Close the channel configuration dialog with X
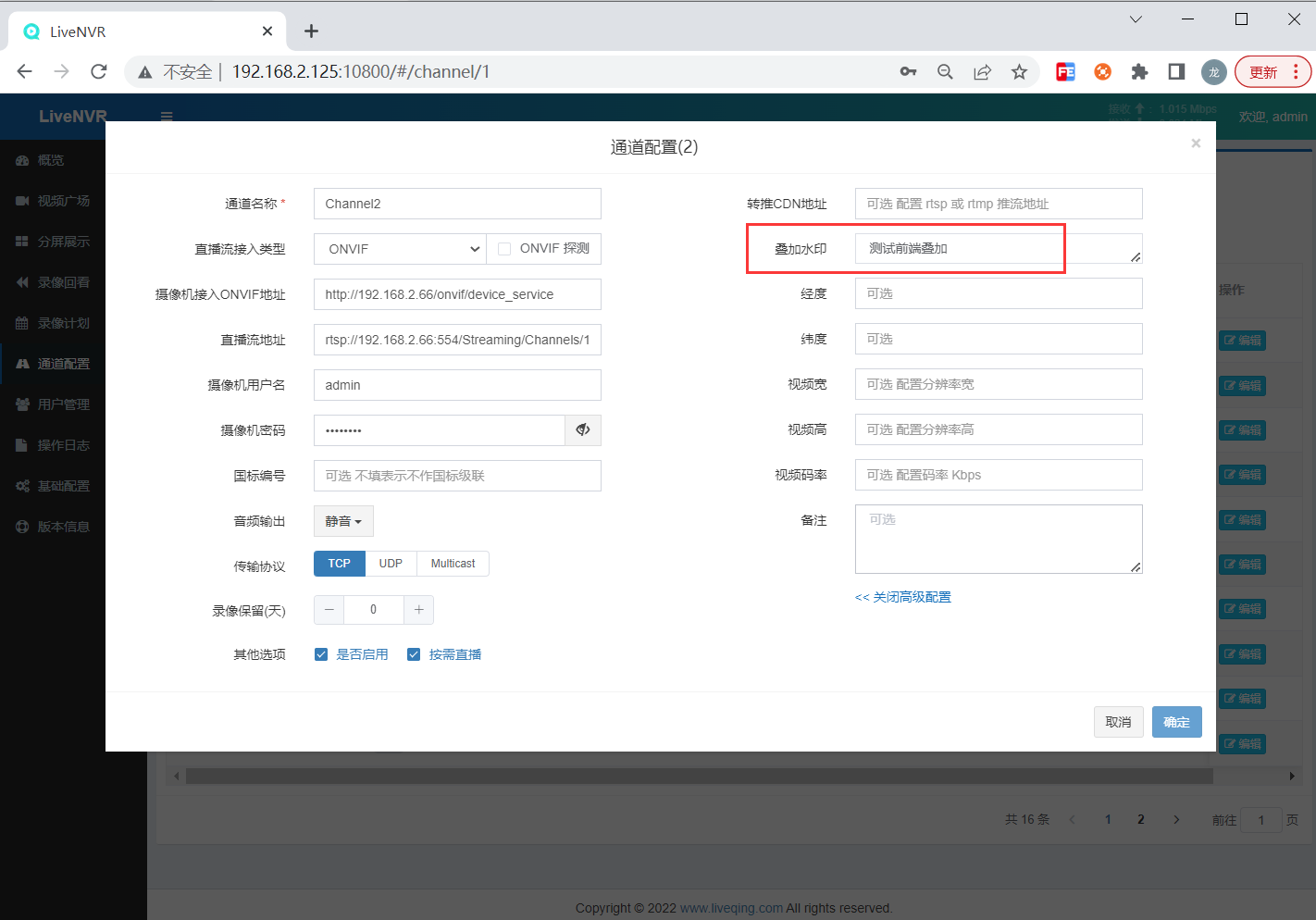Image resolution: width=1316 pixels, height=920 pixels. click(1196, 143)
